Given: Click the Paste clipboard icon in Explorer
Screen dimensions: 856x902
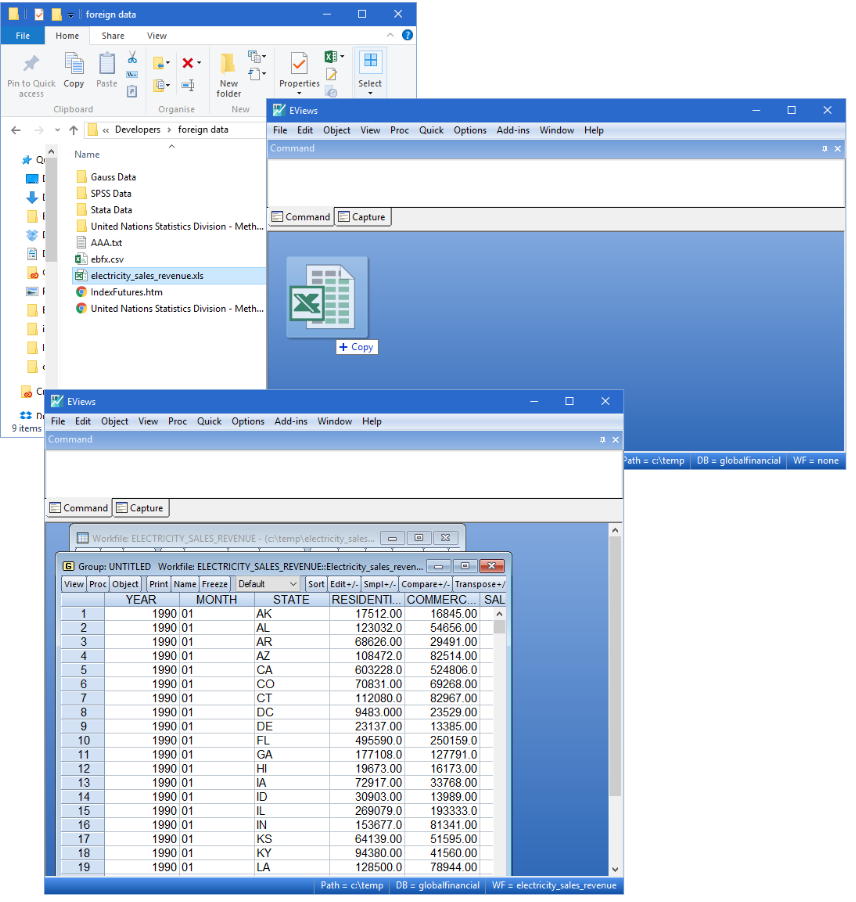Looking at the screenshot, I should (107, 63).
